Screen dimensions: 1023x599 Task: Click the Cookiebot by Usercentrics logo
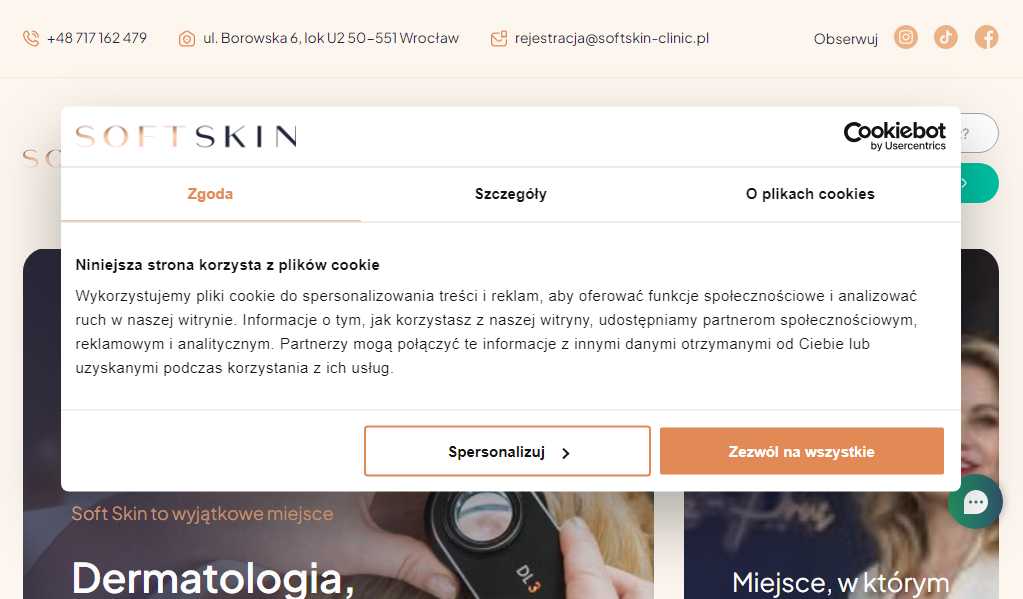click(x=894, y=136)
